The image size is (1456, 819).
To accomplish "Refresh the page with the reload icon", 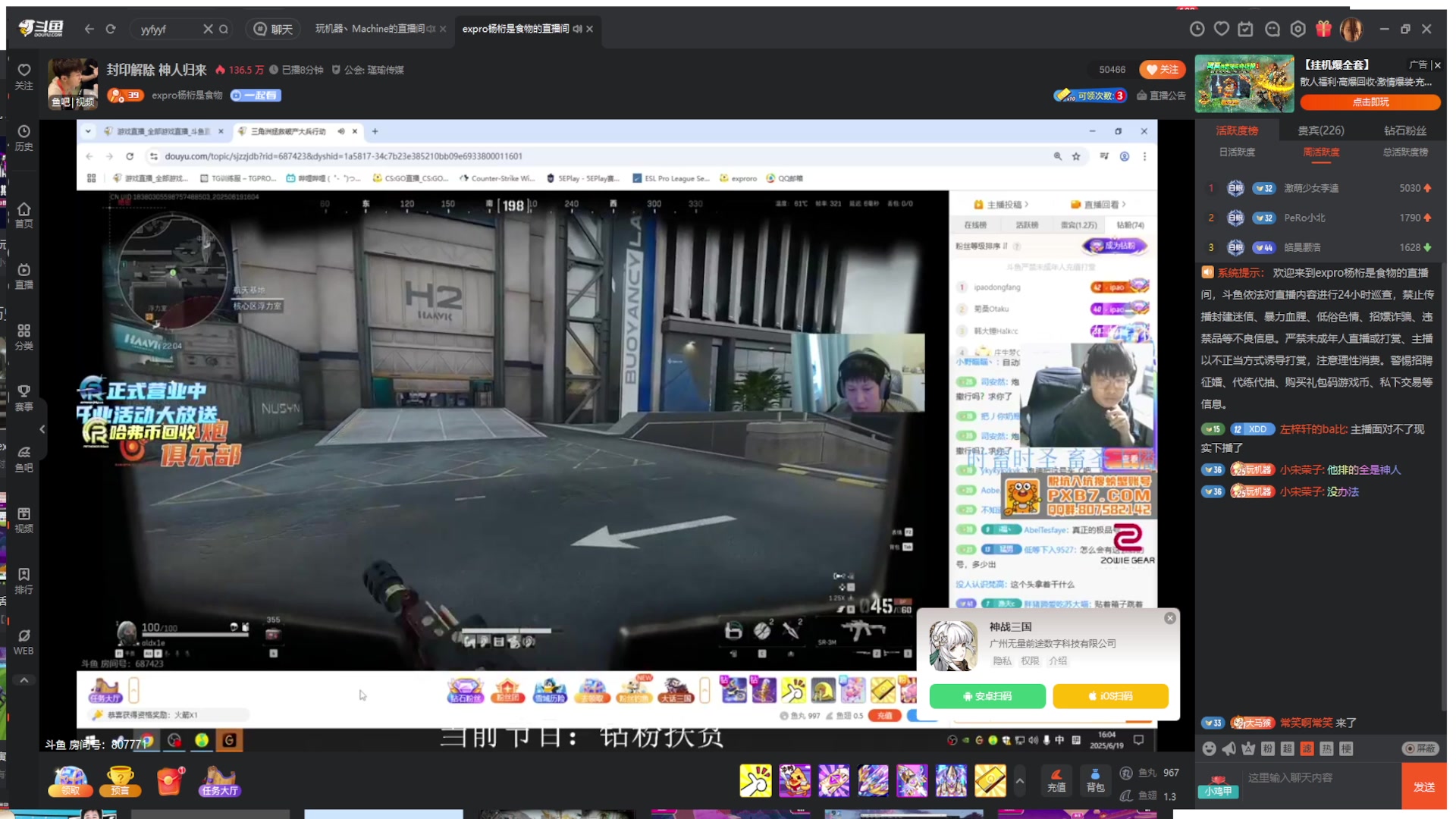I will pos(111,29).
